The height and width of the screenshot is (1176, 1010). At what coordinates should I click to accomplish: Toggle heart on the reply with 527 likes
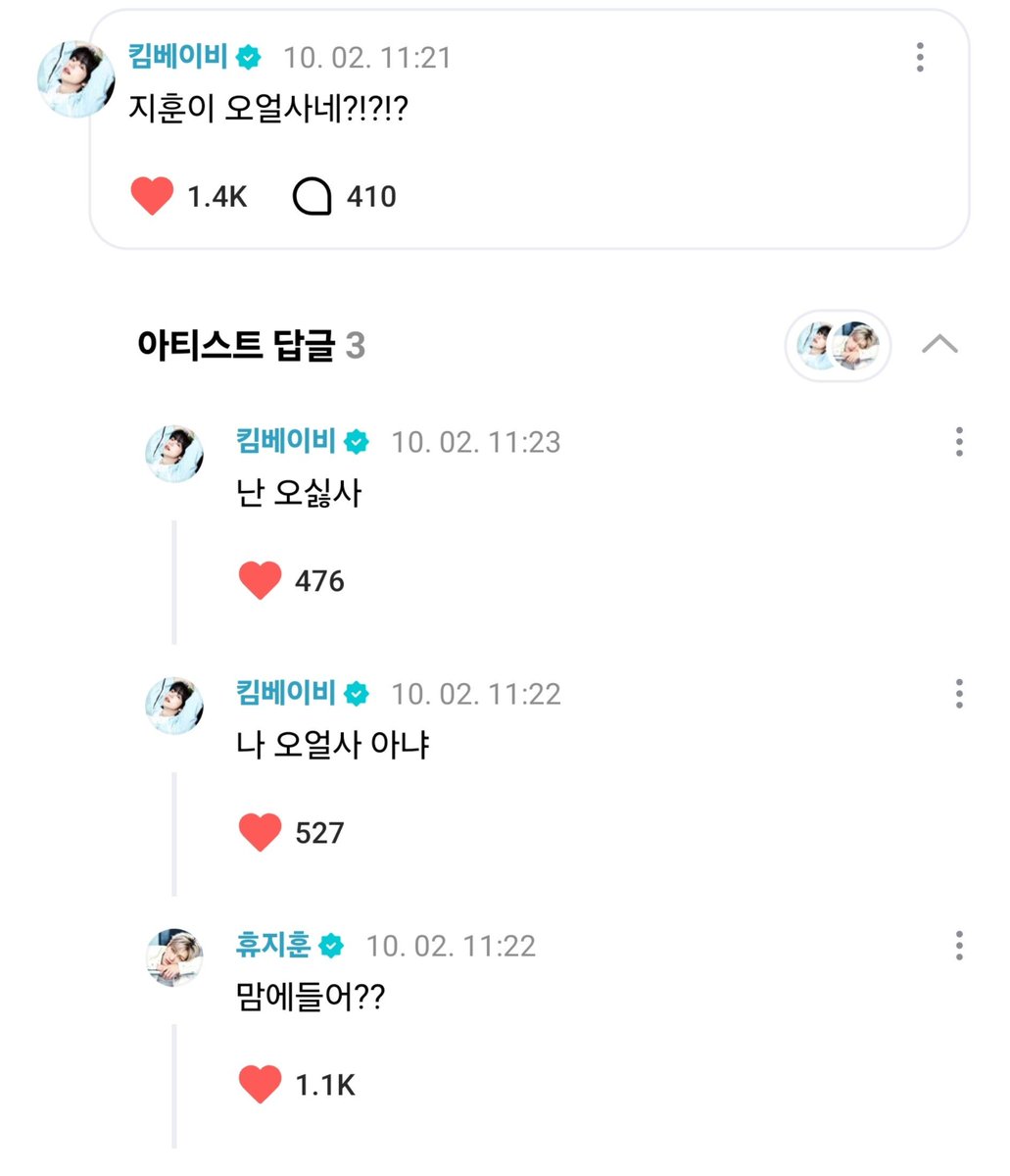coord(260,833)
